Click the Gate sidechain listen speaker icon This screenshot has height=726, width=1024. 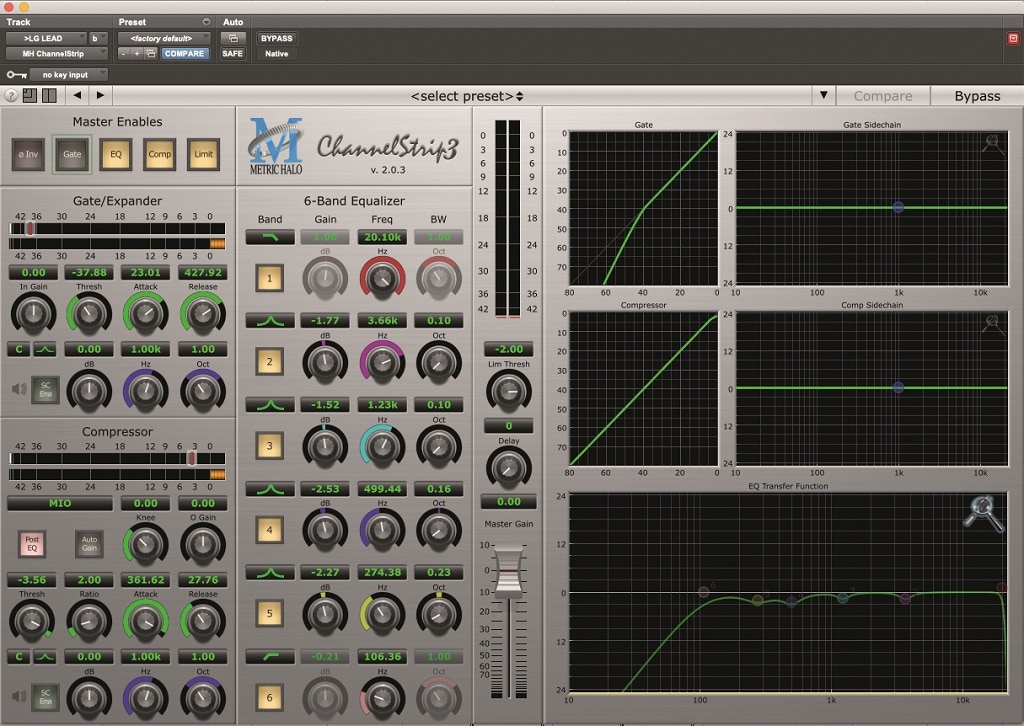[19, 389]
